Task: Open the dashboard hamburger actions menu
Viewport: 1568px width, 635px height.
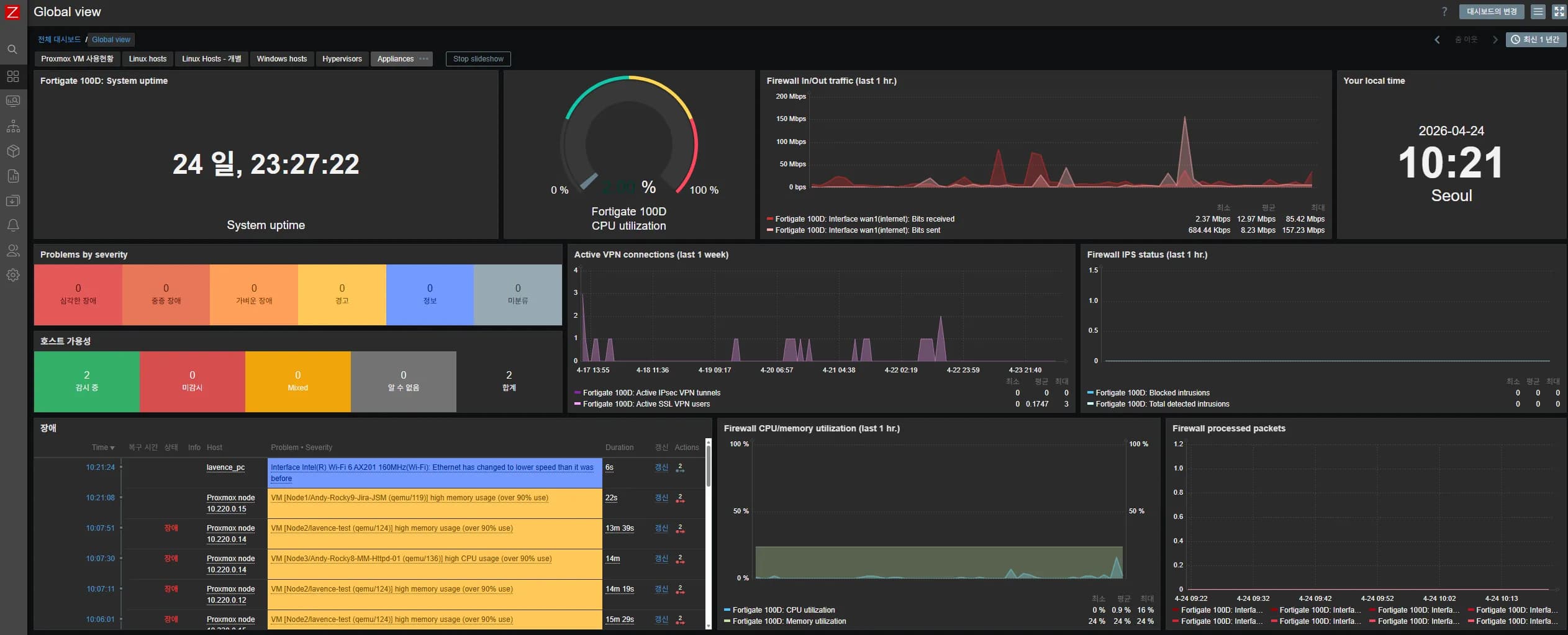Action: pos(1538,12)
